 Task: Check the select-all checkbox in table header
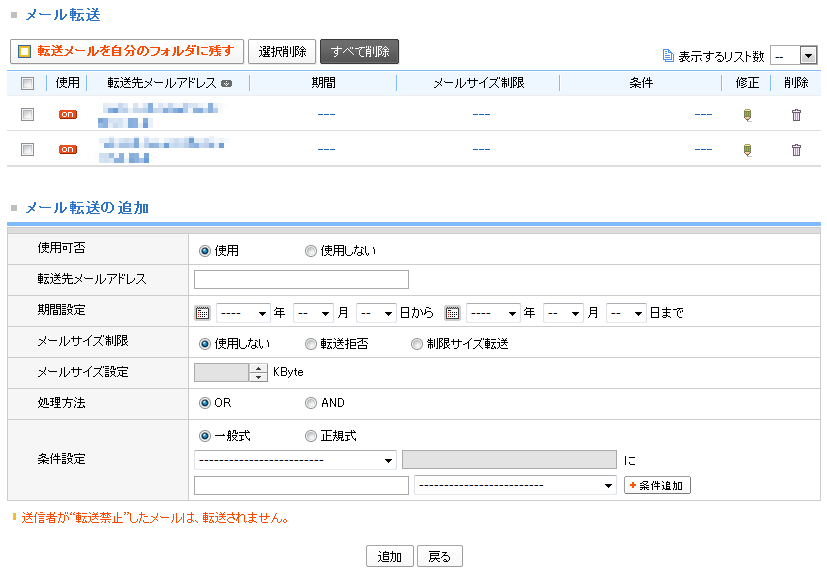point(27,83)
